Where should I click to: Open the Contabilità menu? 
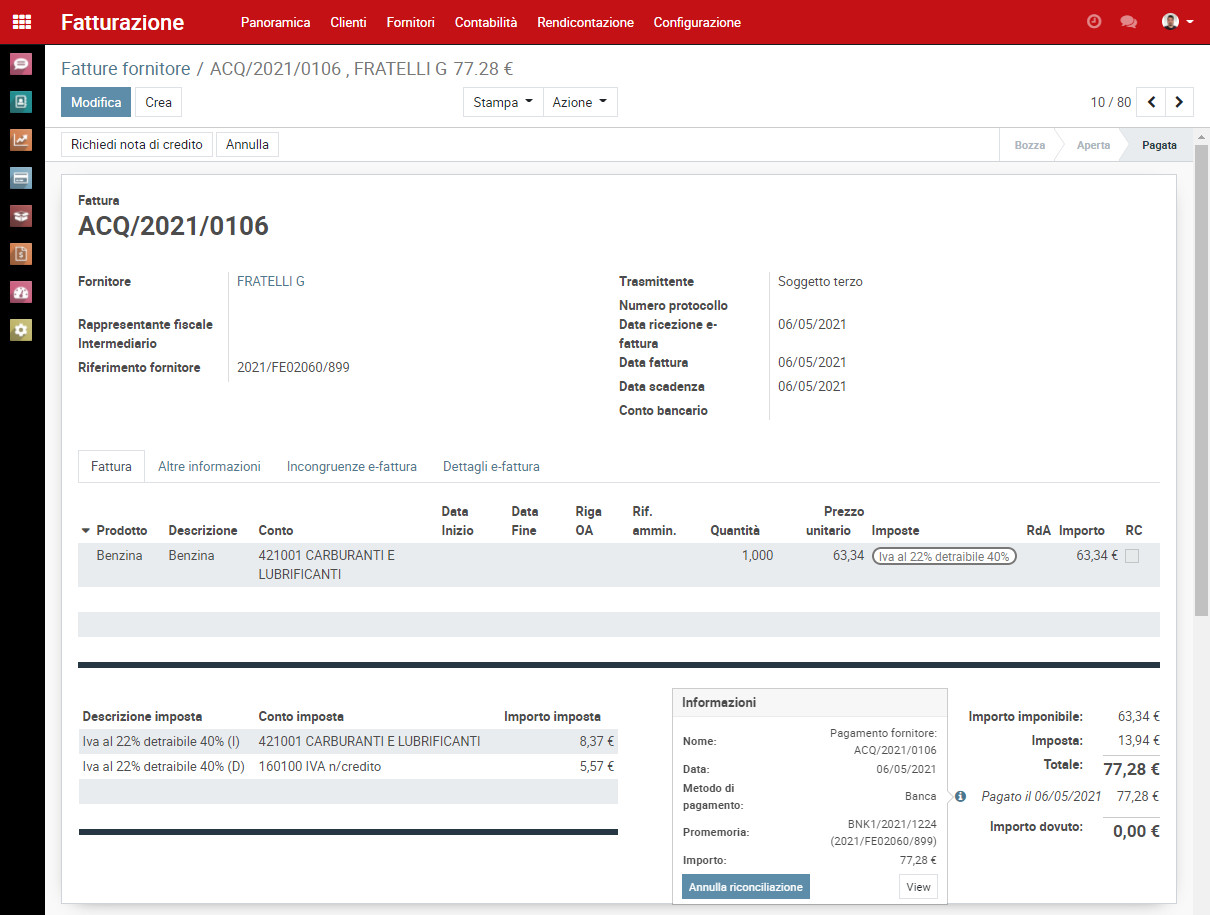click(x=486, y=22)
